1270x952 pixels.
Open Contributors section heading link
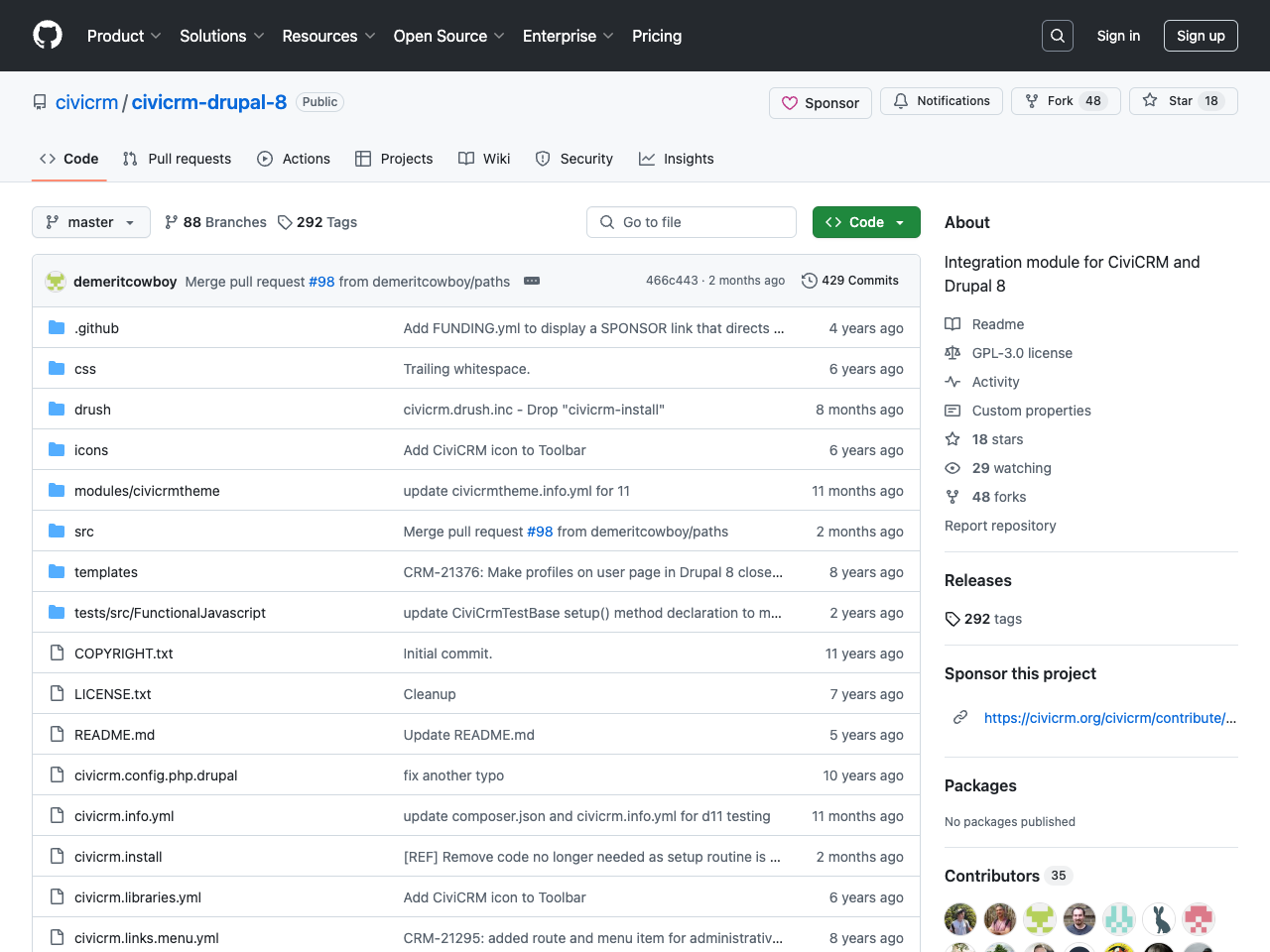[1008, 876]
